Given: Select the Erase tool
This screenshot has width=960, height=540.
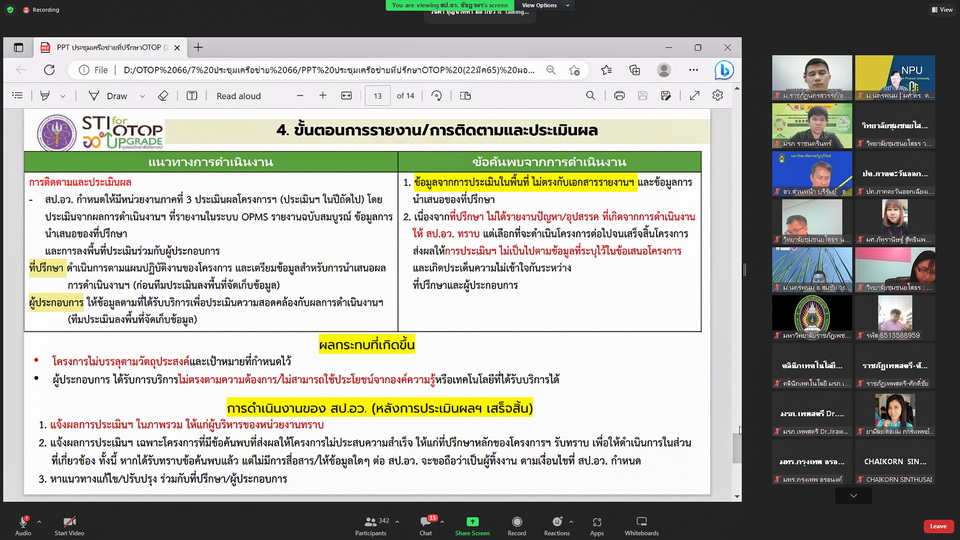Looking at the screenshot, I should click(x=163, y=96).
